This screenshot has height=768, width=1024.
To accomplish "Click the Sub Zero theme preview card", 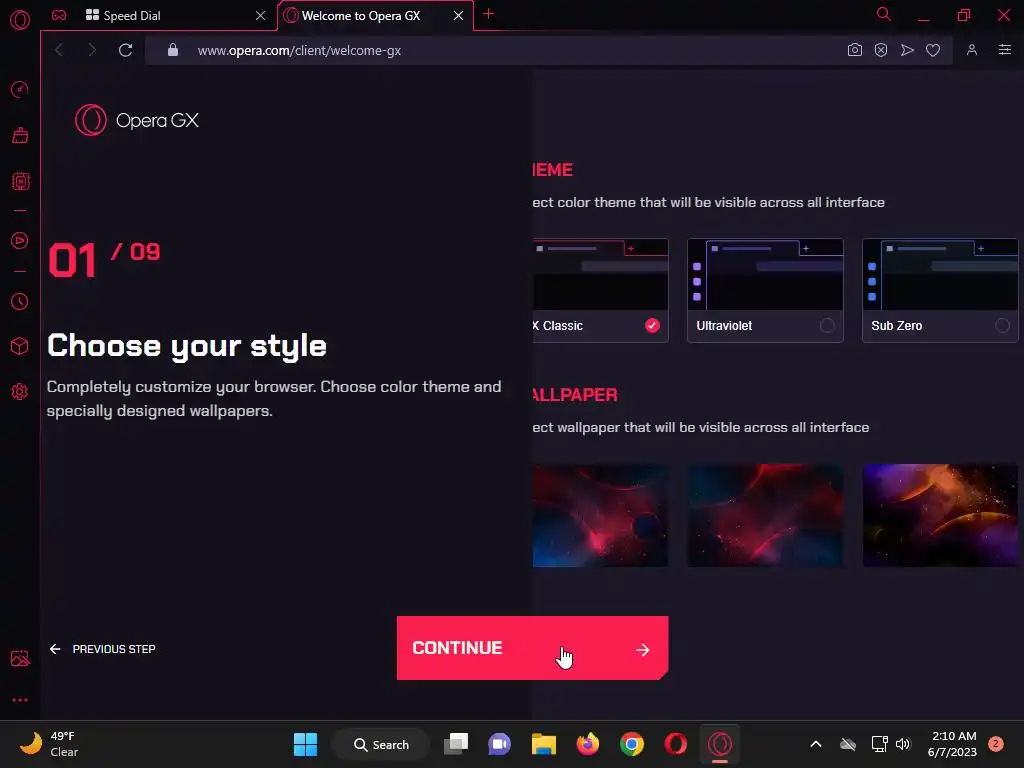I will [x=940, y=290].
